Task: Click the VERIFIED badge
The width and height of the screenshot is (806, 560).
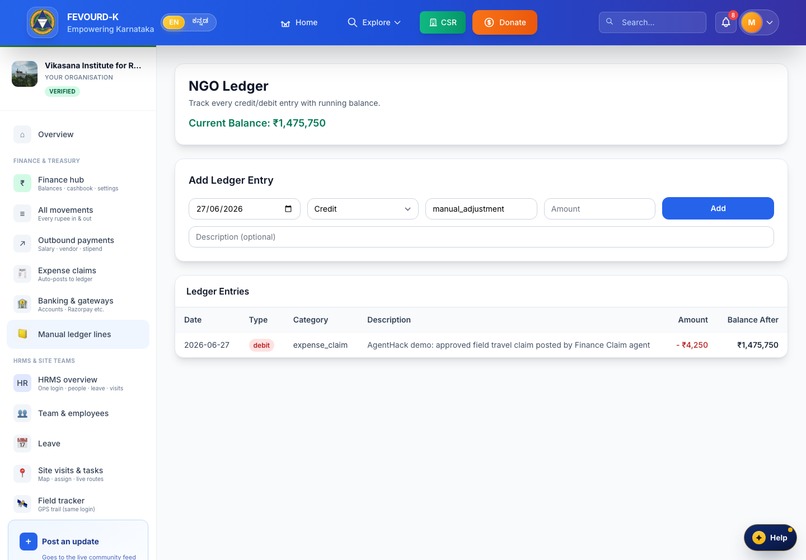Action: 62,91
